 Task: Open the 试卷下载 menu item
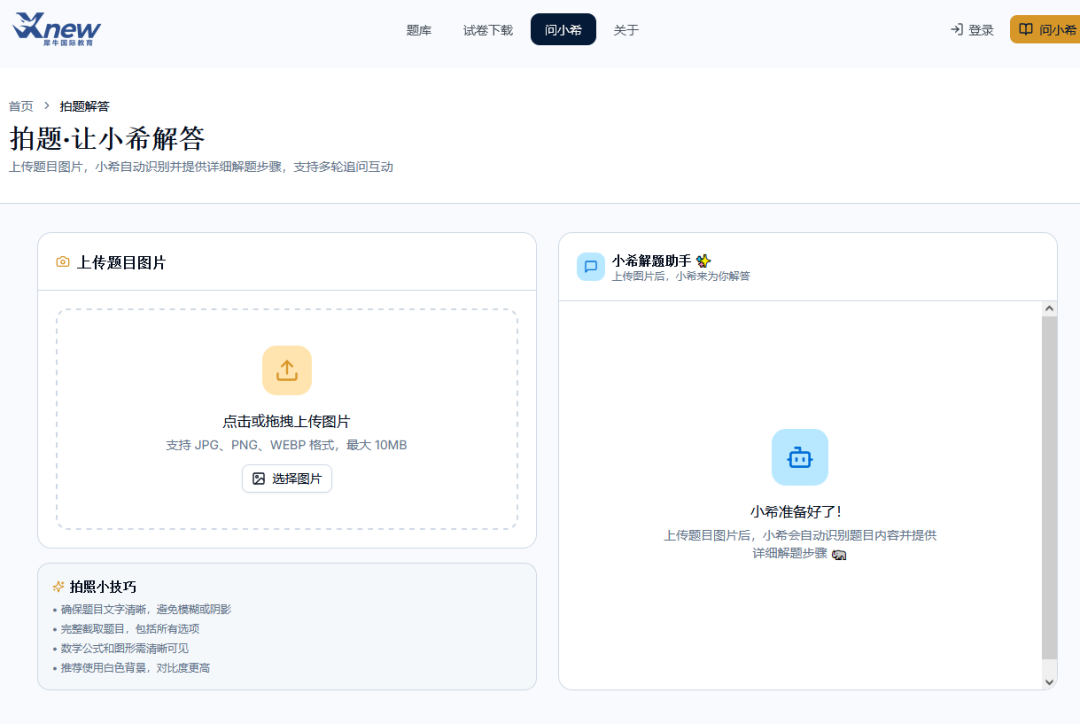(x=488, y=30)
